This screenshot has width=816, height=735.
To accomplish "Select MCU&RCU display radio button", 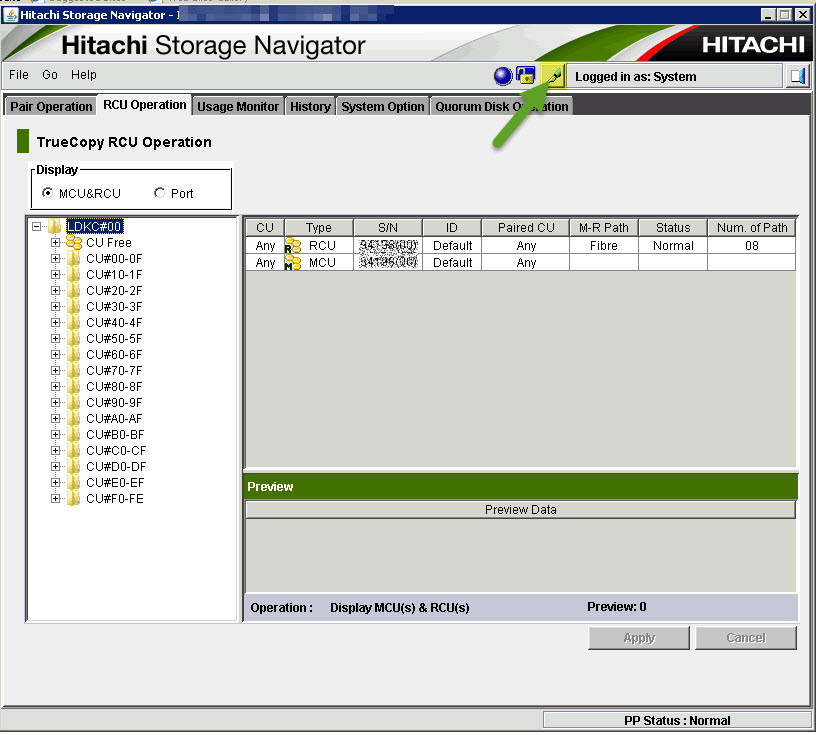I will 47,193.
